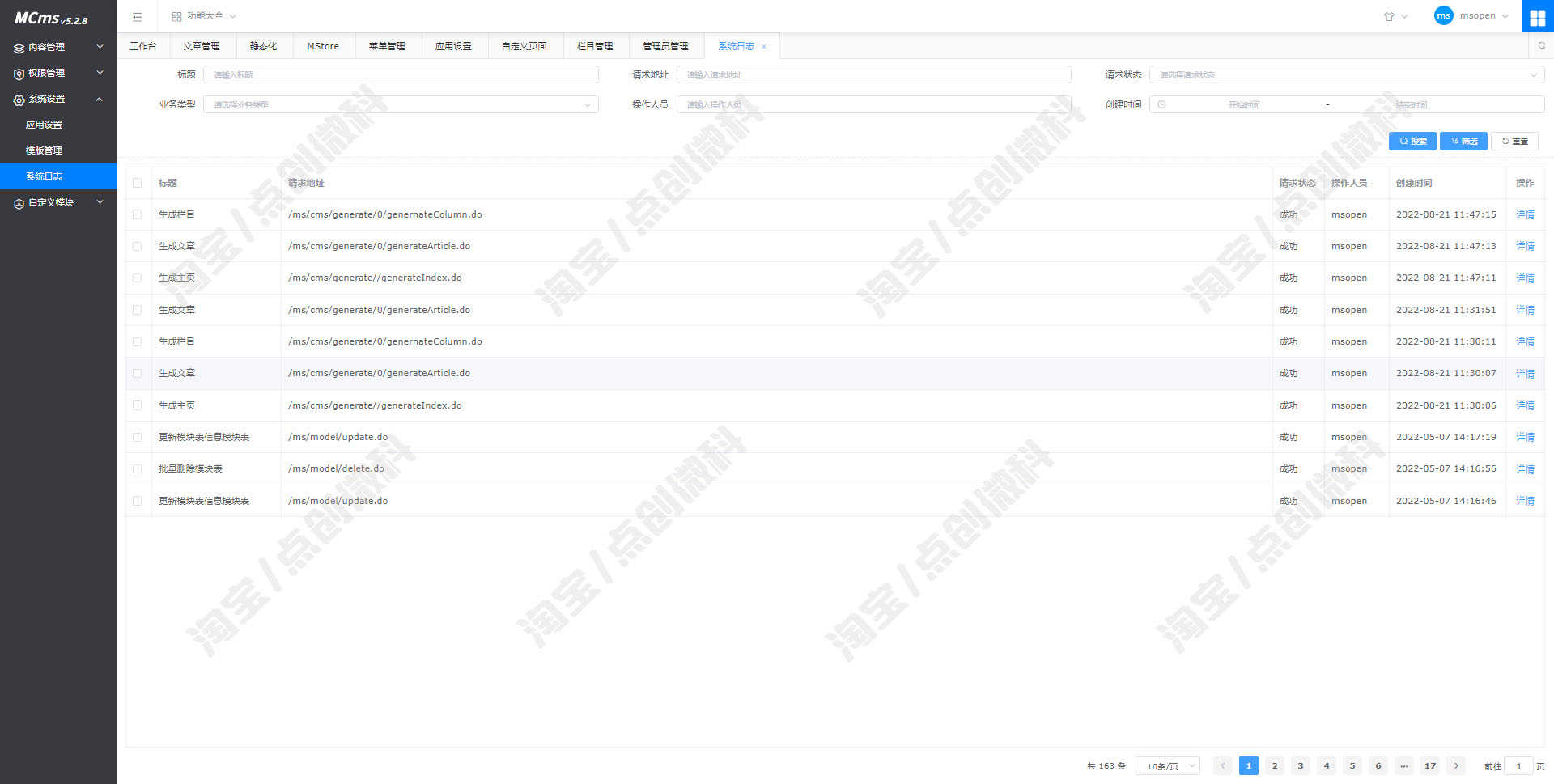Open 详情 for the 11:47:15 log

click(x=1525, y=214)
